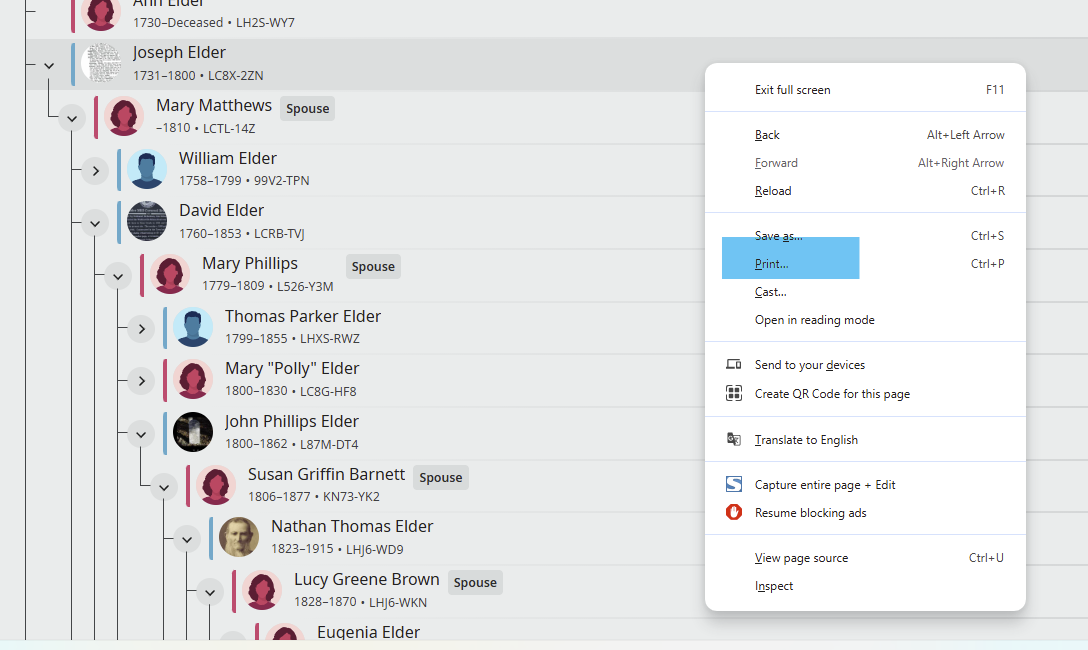This screenshot has width=1088, height=650.
Task: Click the Capture entire page extension icon
Action: (x=733, y=484)
